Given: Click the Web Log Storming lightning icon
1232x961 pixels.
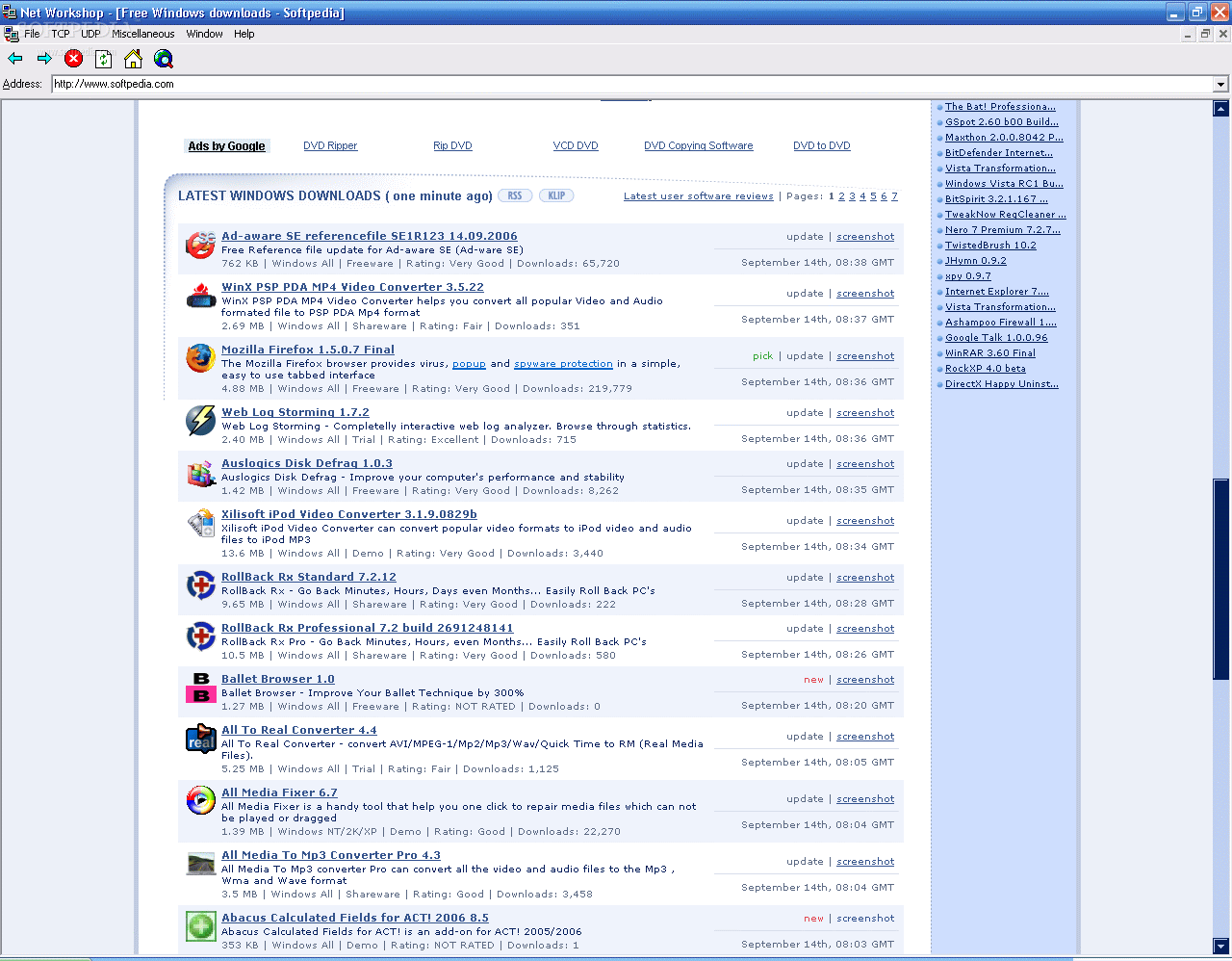Looking at the screenshot, I should pos(200,421).
